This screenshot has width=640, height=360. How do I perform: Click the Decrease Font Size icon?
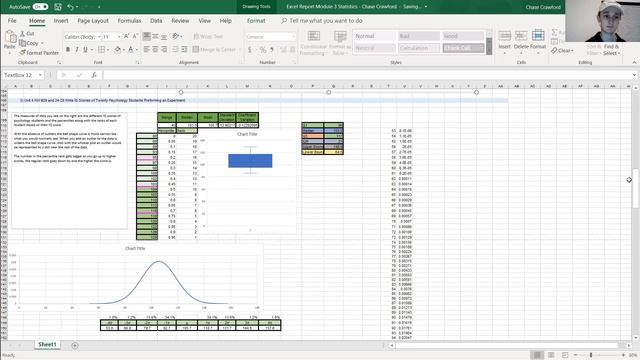(x=135, y=36)
